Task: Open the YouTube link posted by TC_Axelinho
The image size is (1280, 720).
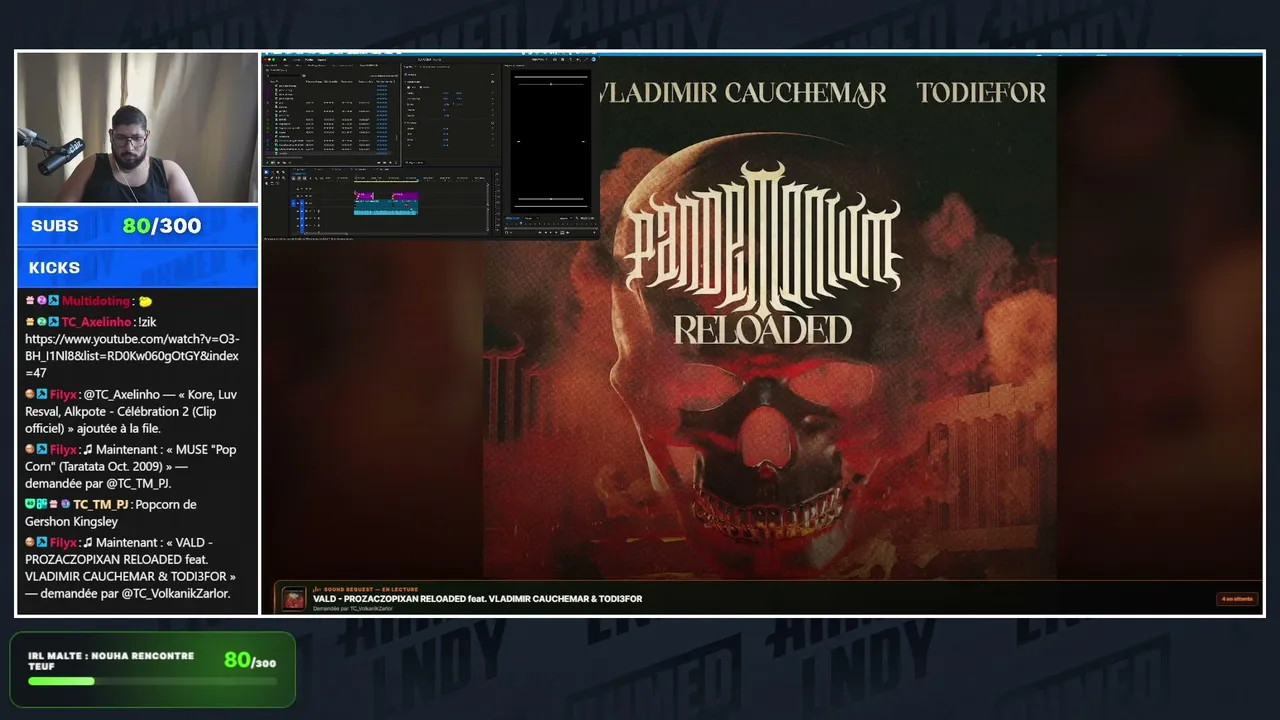Action: pos(132,356)
